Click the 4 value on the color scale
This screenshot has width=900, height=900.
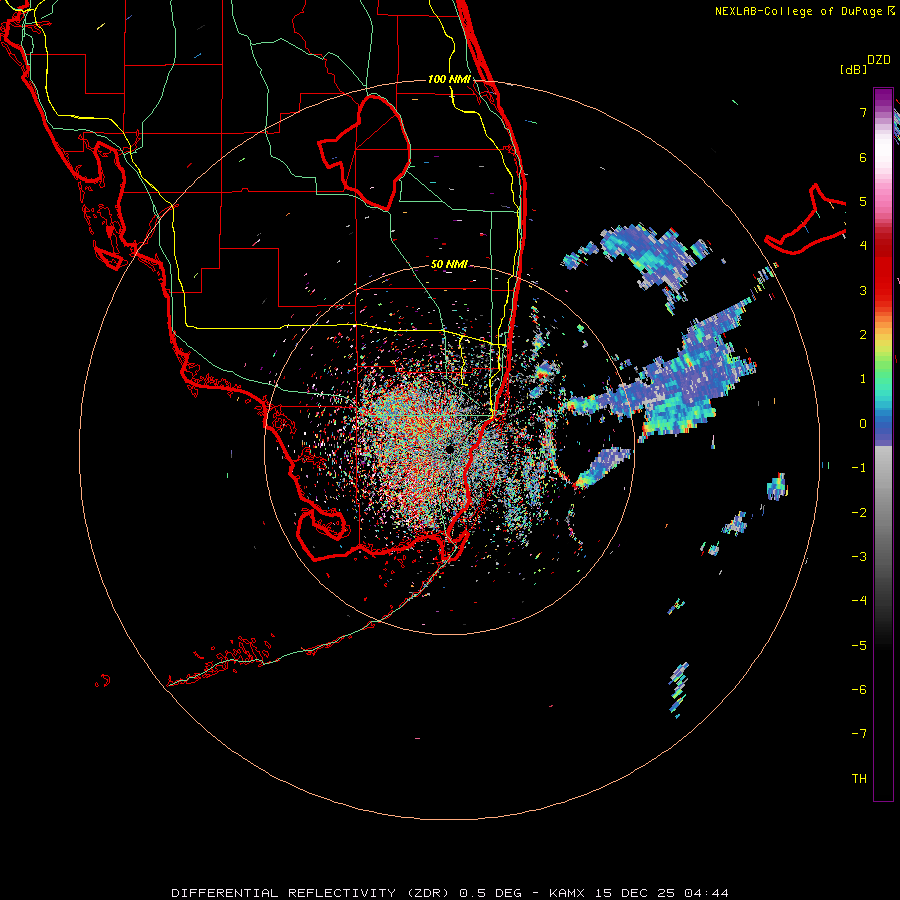click(863, 246)
